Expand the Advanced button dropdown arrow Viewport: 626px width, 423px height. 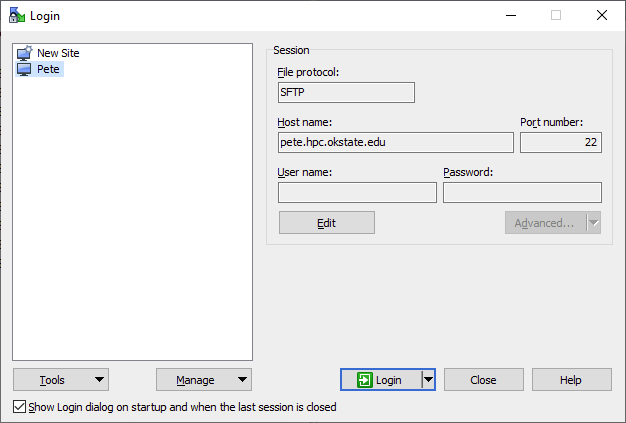594,223
